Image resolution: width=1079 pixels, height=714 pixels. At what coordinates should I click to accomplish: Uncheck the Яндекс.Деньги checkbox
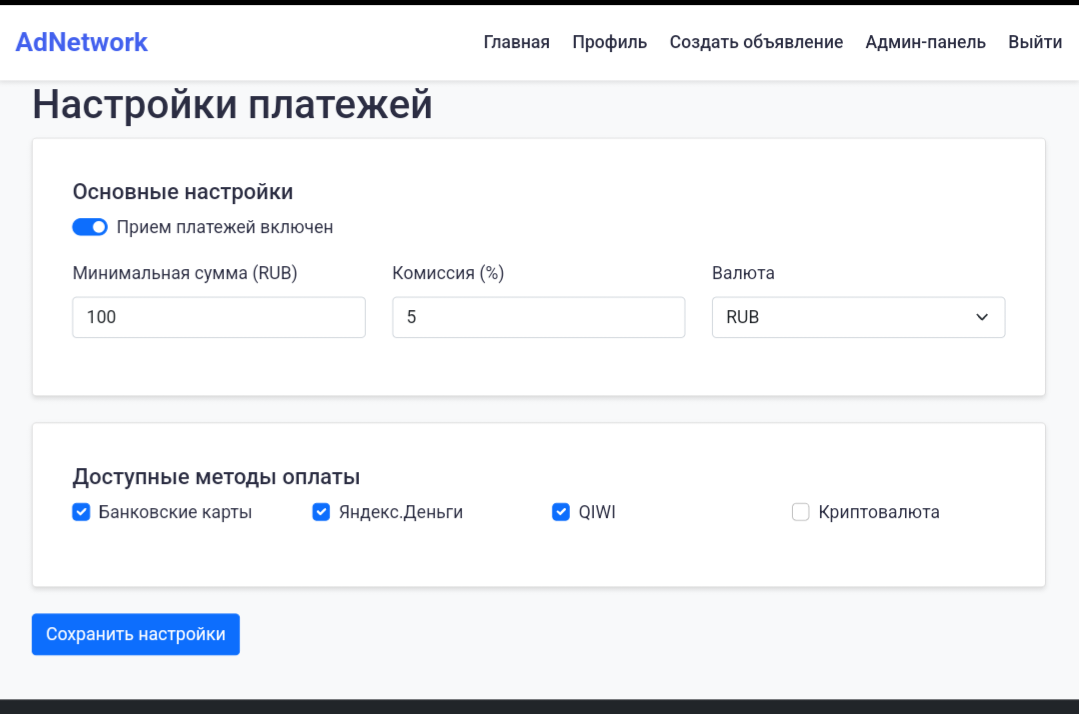[x=321, y=512]
